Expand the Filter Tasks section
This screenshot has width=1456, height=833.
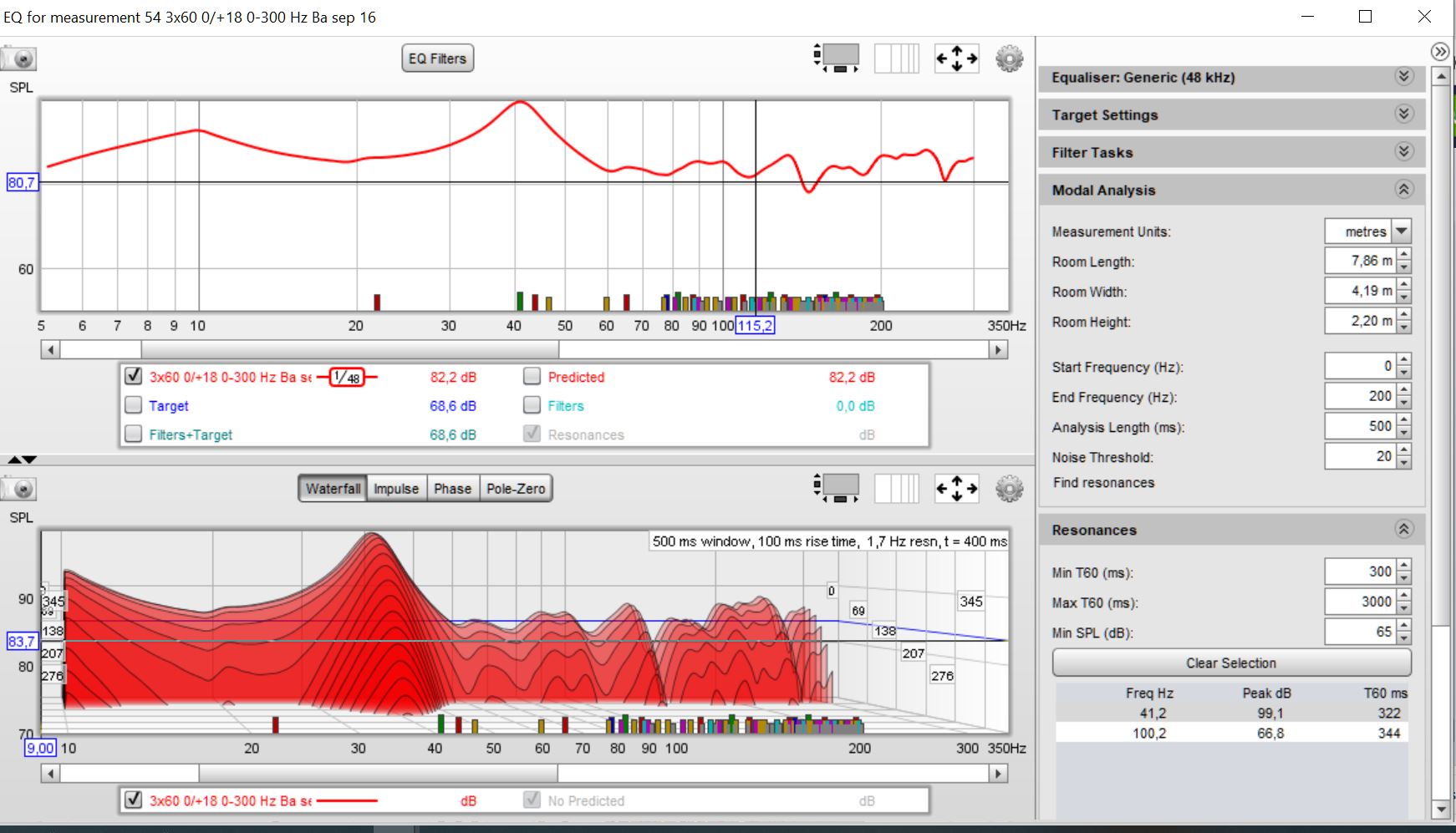tap(1403, 152)
